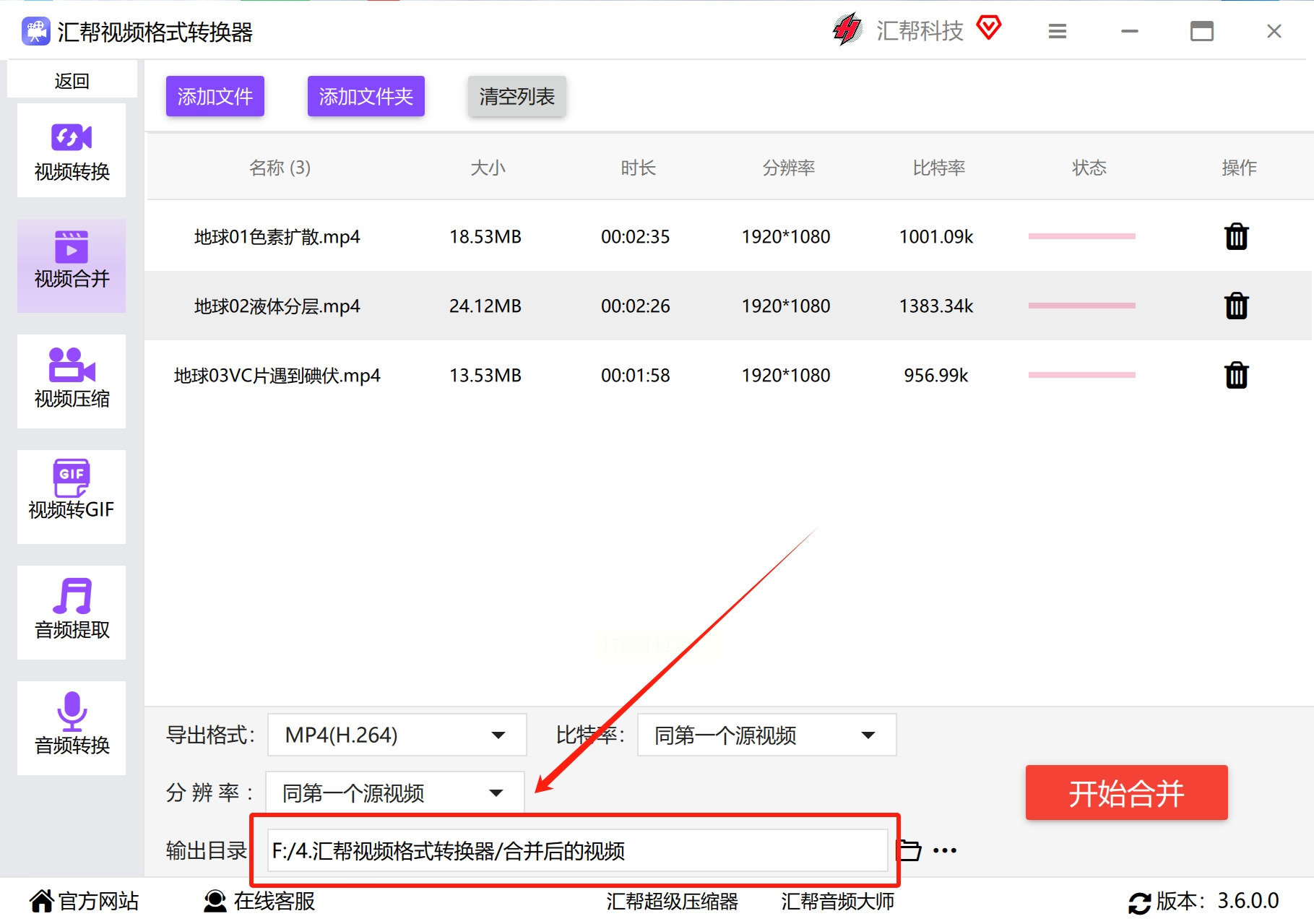Click the 添加文件 button

click(x=215, y=96)
